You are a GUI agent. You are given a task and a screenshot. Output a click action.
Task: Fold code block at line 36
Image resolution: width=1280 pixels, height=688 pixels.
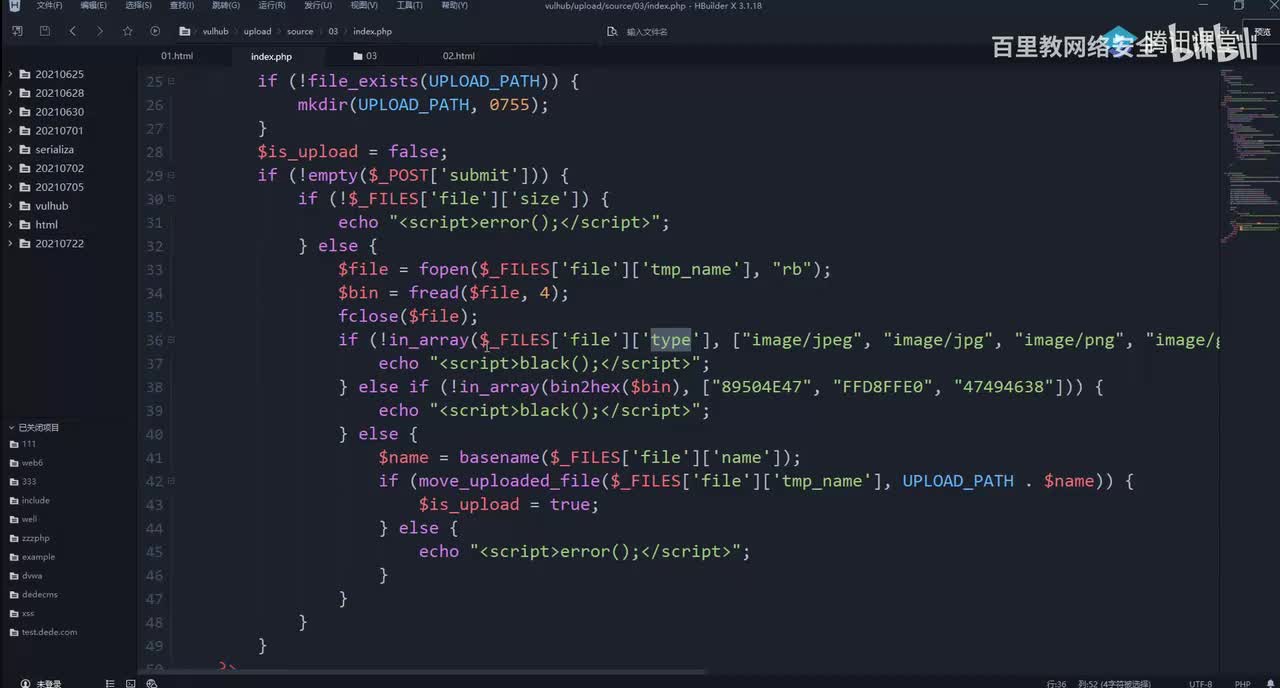click(x=171, y=340)
